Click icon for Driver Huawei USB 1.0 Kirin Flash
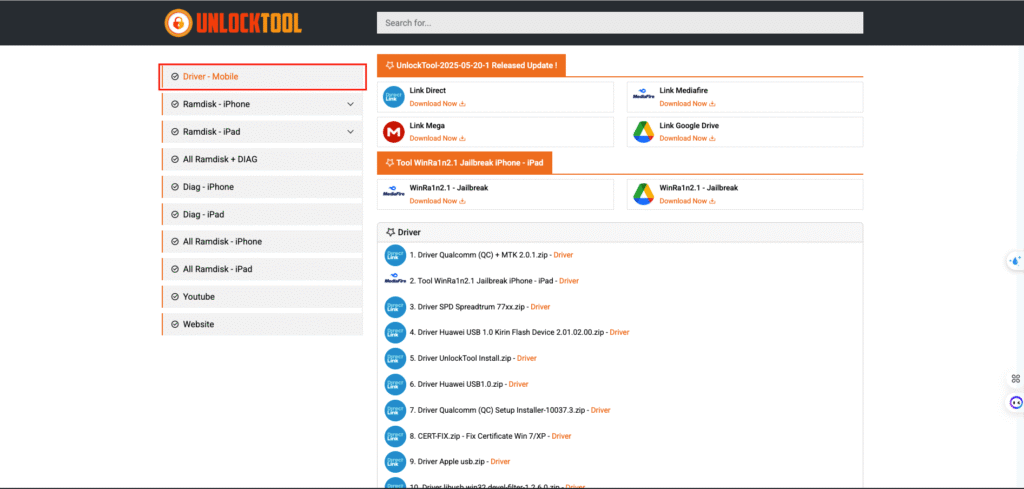 tap(395, 332)
